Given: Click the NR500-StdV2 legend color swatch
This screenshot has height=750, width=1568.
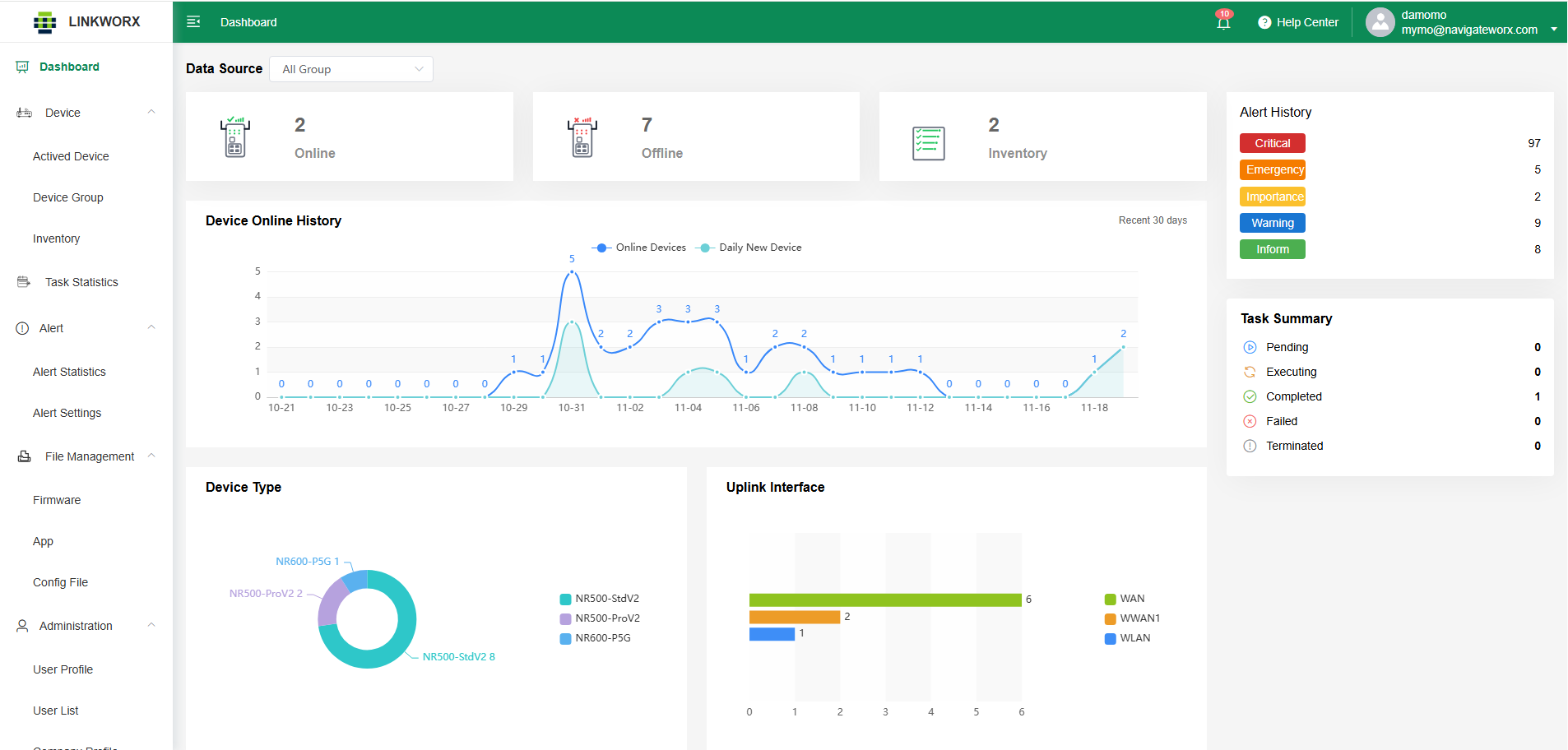Looking at the screenshot, I should (565, 599).
